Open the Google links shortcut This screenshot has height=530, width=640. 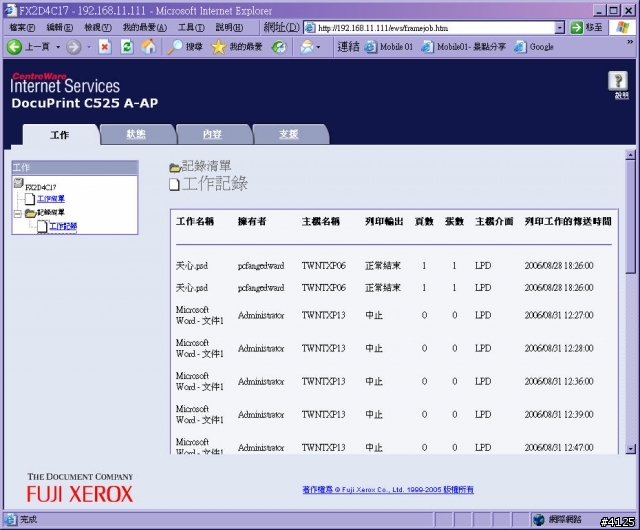tap(534, 47)
